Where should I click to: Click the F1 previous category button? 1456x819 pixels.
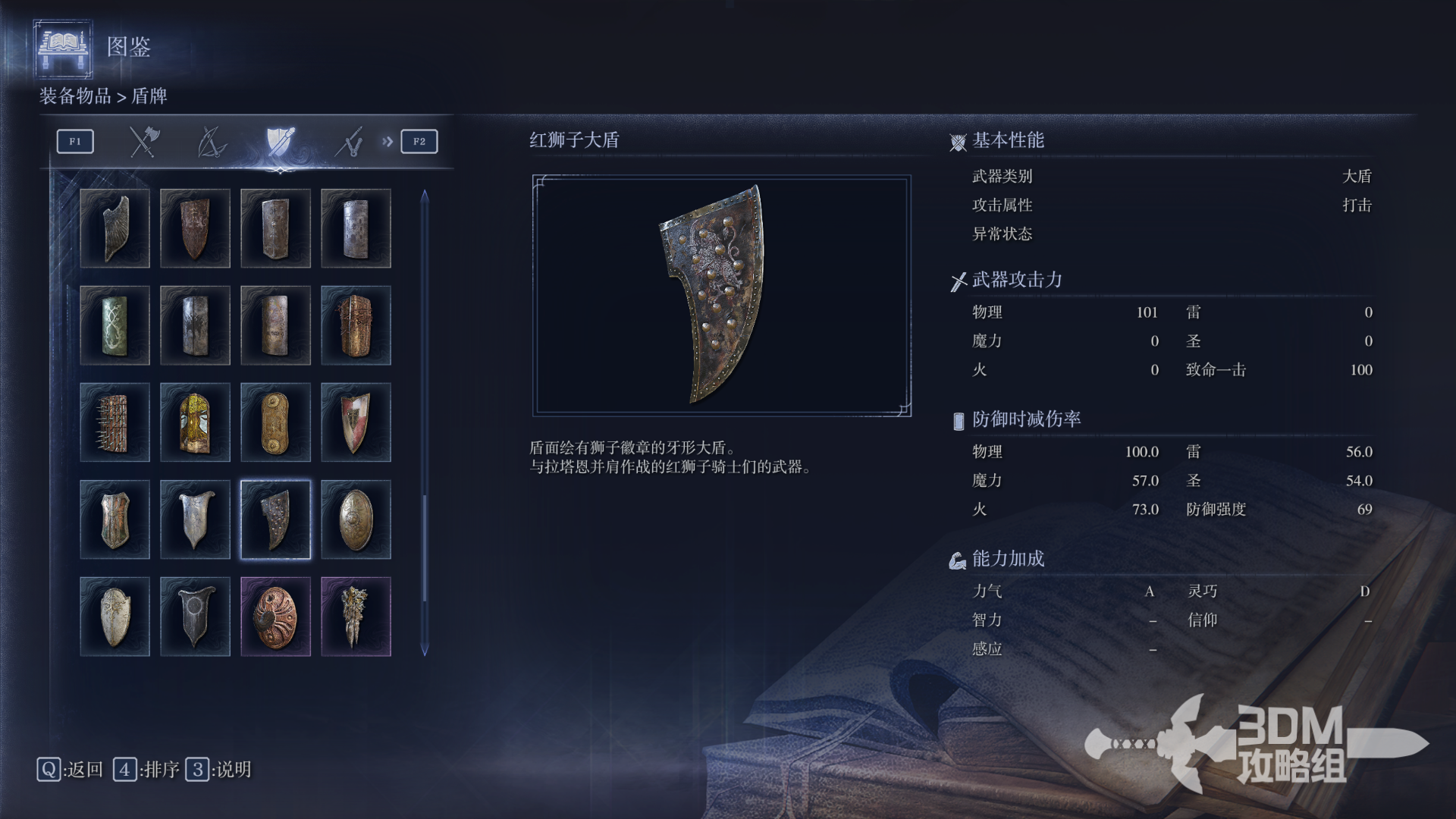pyautogui.click(x=75, y=141)
